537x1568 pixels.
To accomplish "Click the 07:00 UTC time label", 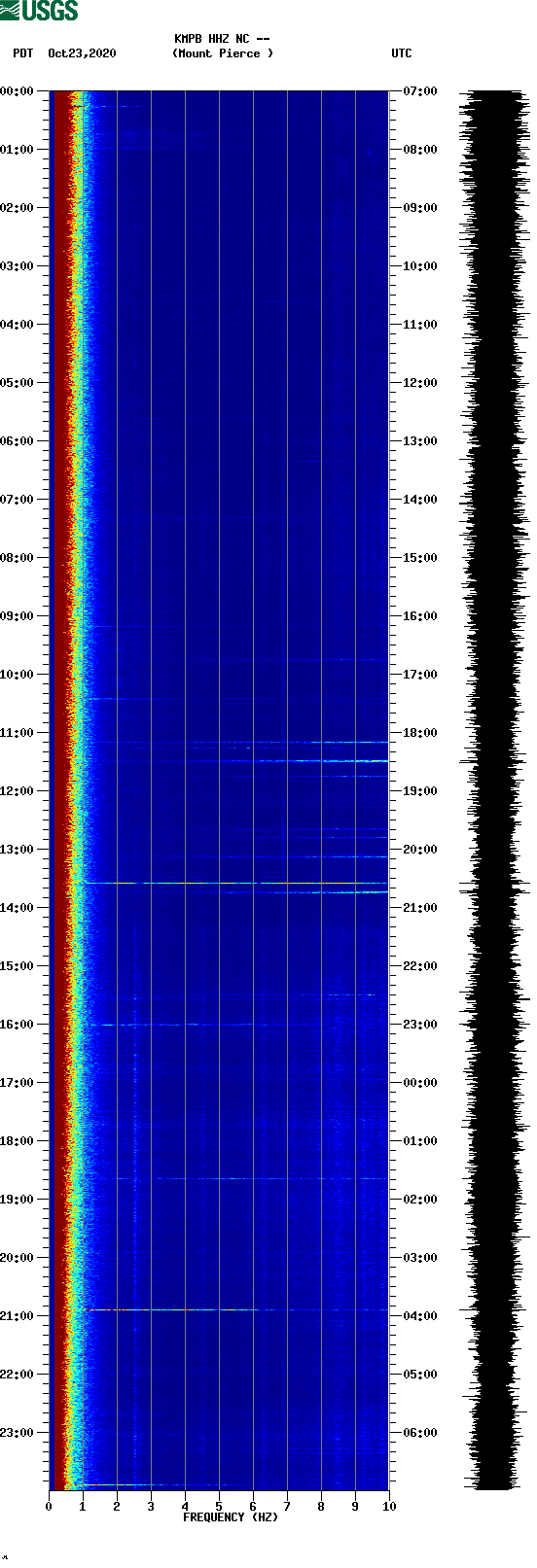I will (x=420, y=91).
